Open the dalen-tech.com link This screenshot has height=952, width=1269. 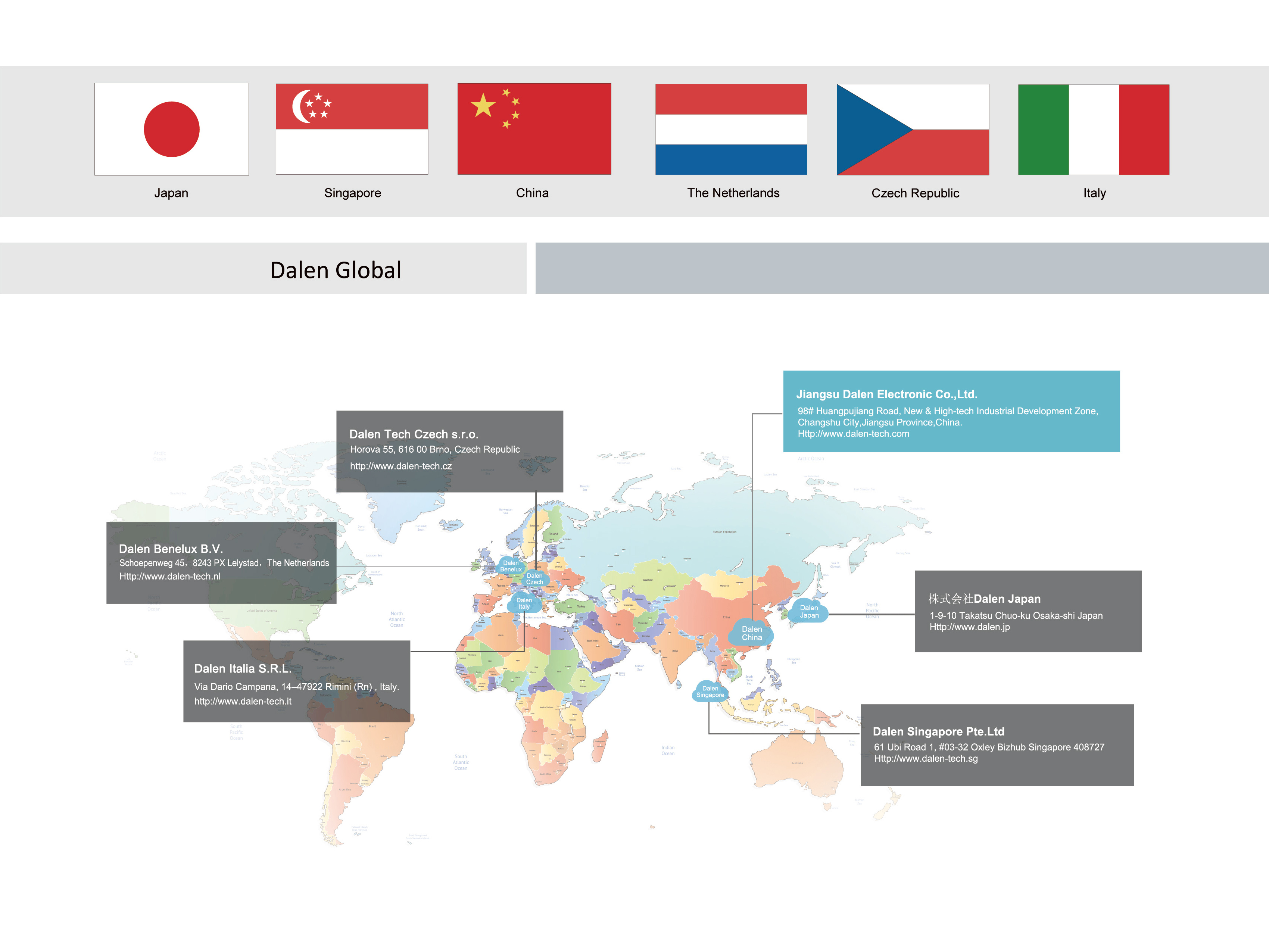(x=853, y=434)
